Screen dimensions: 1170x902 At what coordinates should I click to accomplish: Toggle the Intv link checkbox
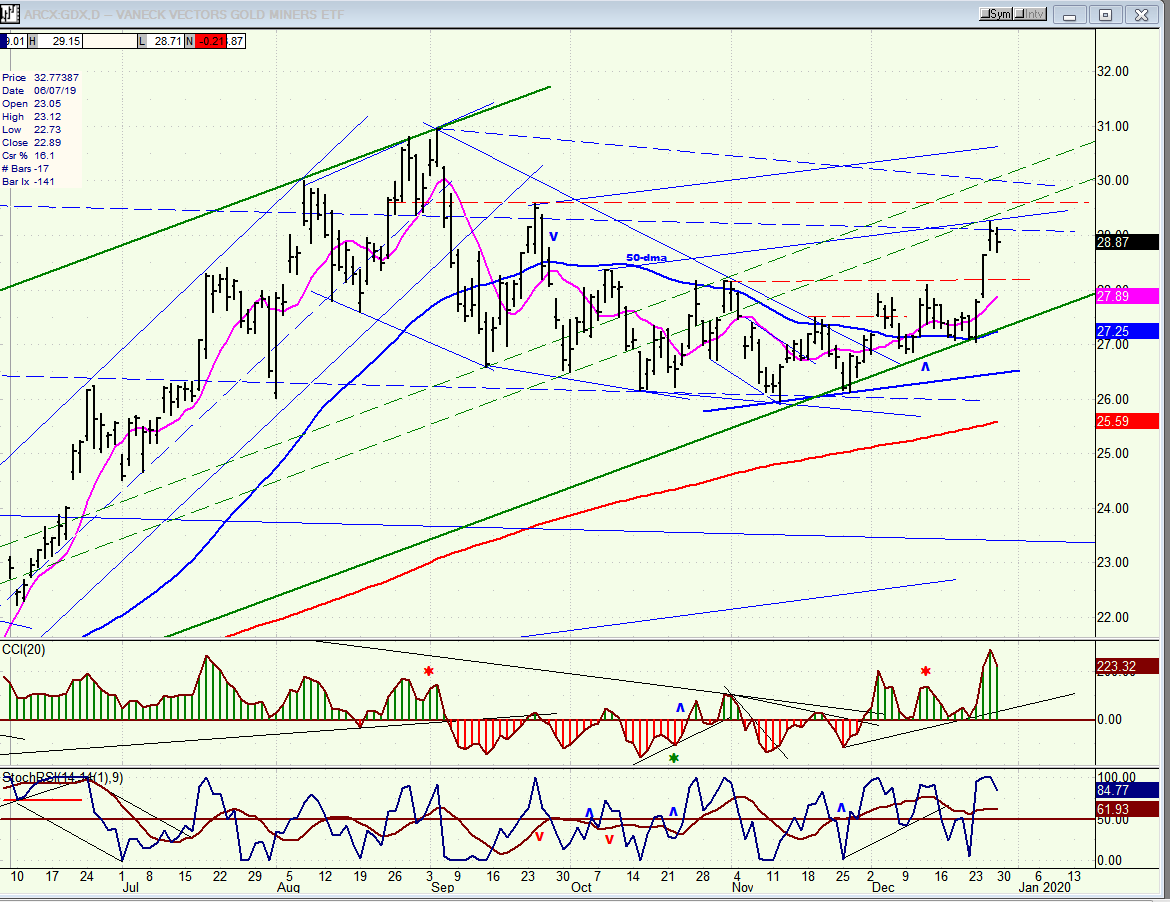pyautogui.click(x=1030, y=14)
